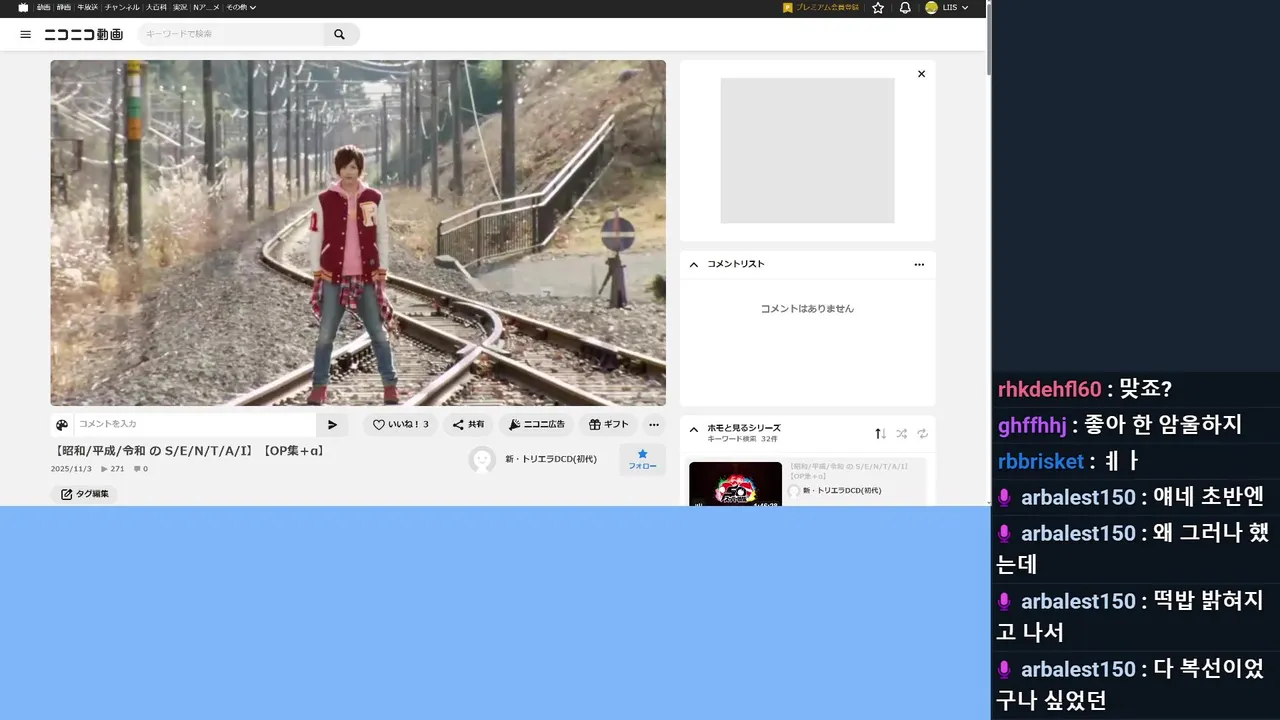Click the video title 【OP集+α】
1280x720 pixels.
point(190,451)
